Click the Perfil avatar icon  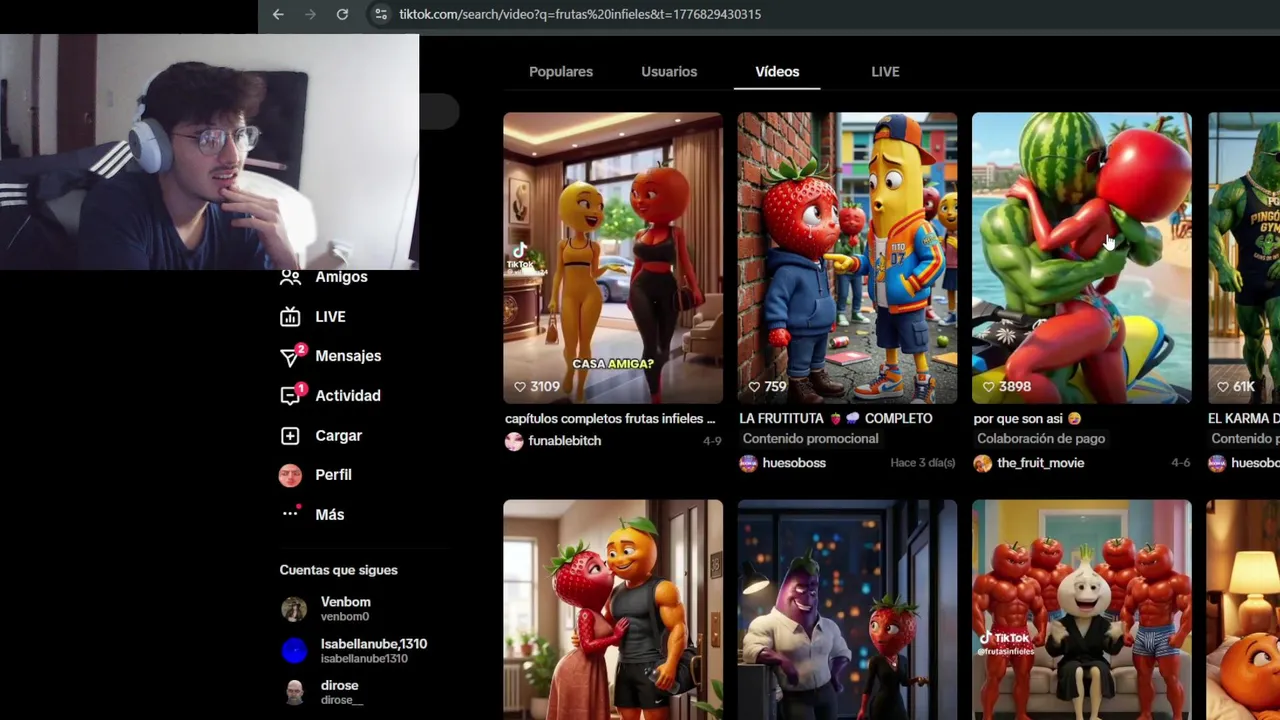point(290,475)
